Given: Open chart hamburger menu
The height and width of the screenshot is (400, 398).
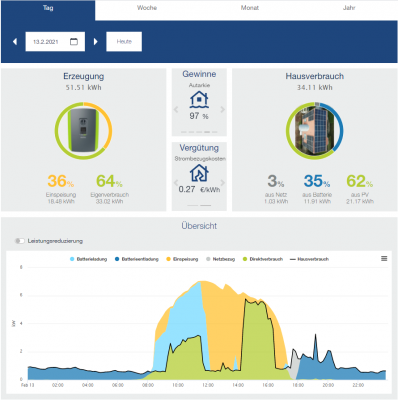Looking at the screenshot, I should pyautogui.click(x=384, y=259).
